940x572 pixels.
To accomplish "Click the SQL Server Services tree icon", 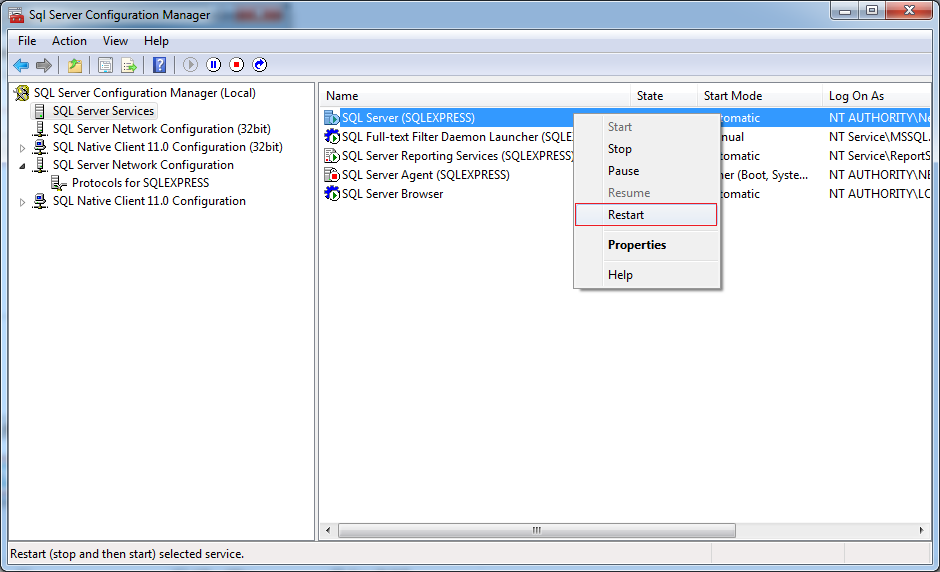I will coord(40,111).
